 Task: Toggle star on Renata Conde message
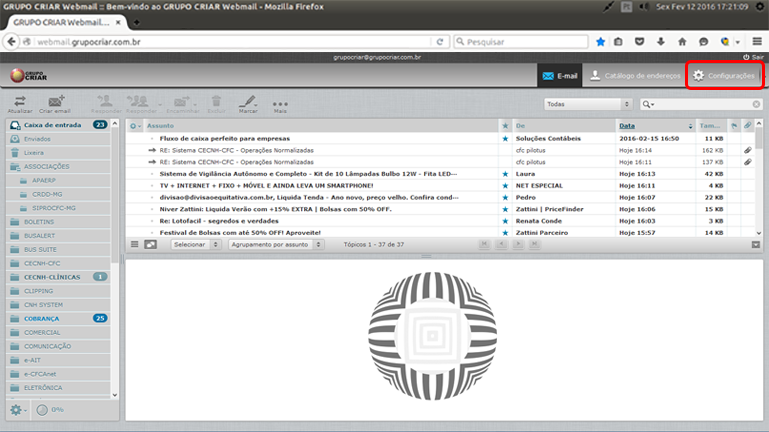pos(505,221)
